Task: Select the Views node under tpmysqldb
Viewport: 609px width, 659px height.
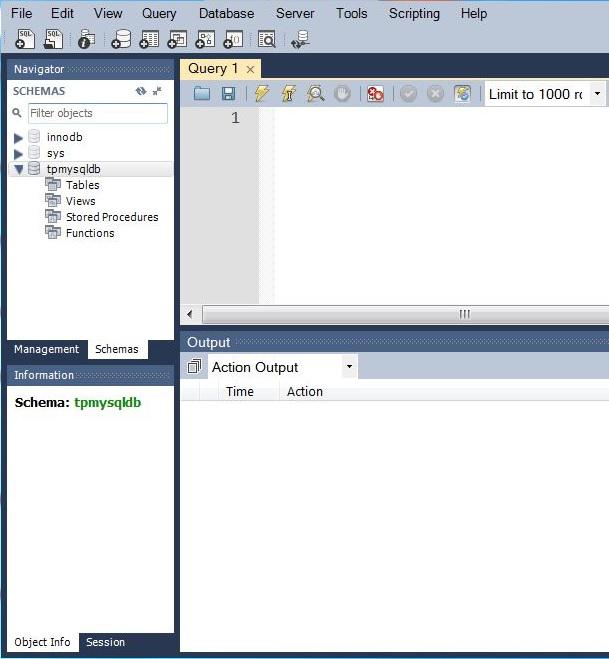Action: coord(81,201)
